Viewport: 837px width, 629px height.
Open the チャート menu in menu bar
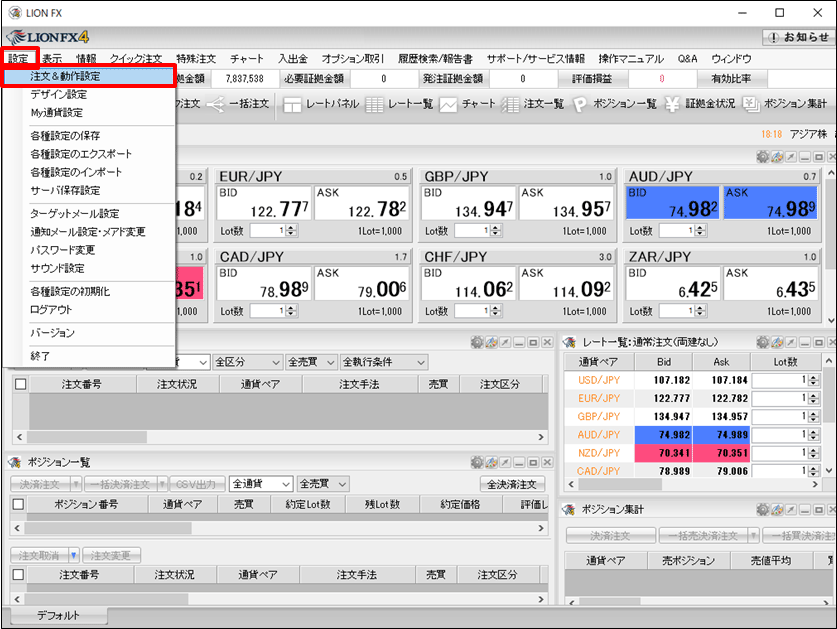coord(247,59)
